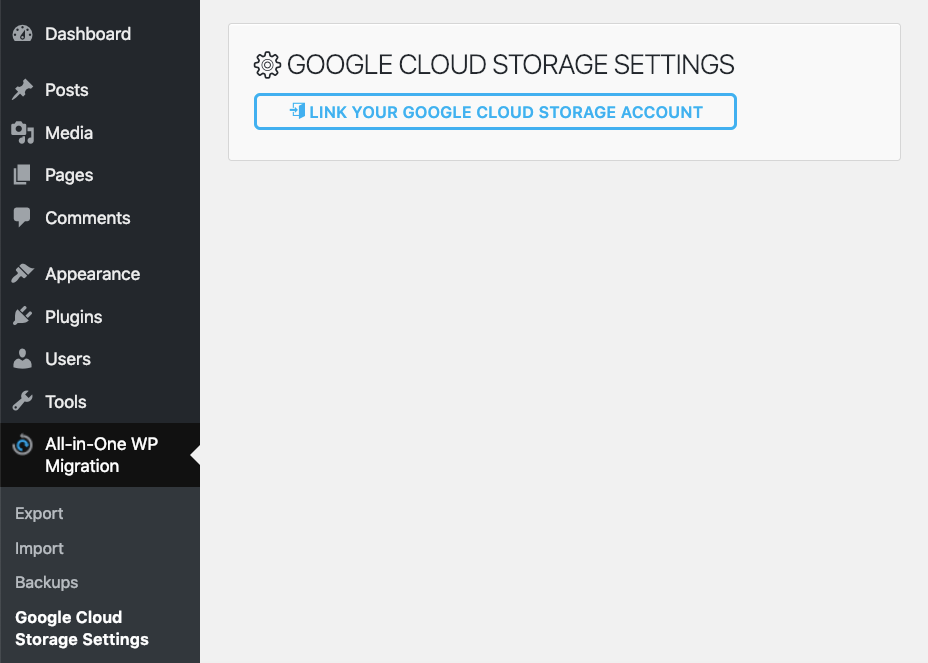Screen dimensions: 928x663
Task: Go to the Backups submenu page
Action: coord(46,583)
